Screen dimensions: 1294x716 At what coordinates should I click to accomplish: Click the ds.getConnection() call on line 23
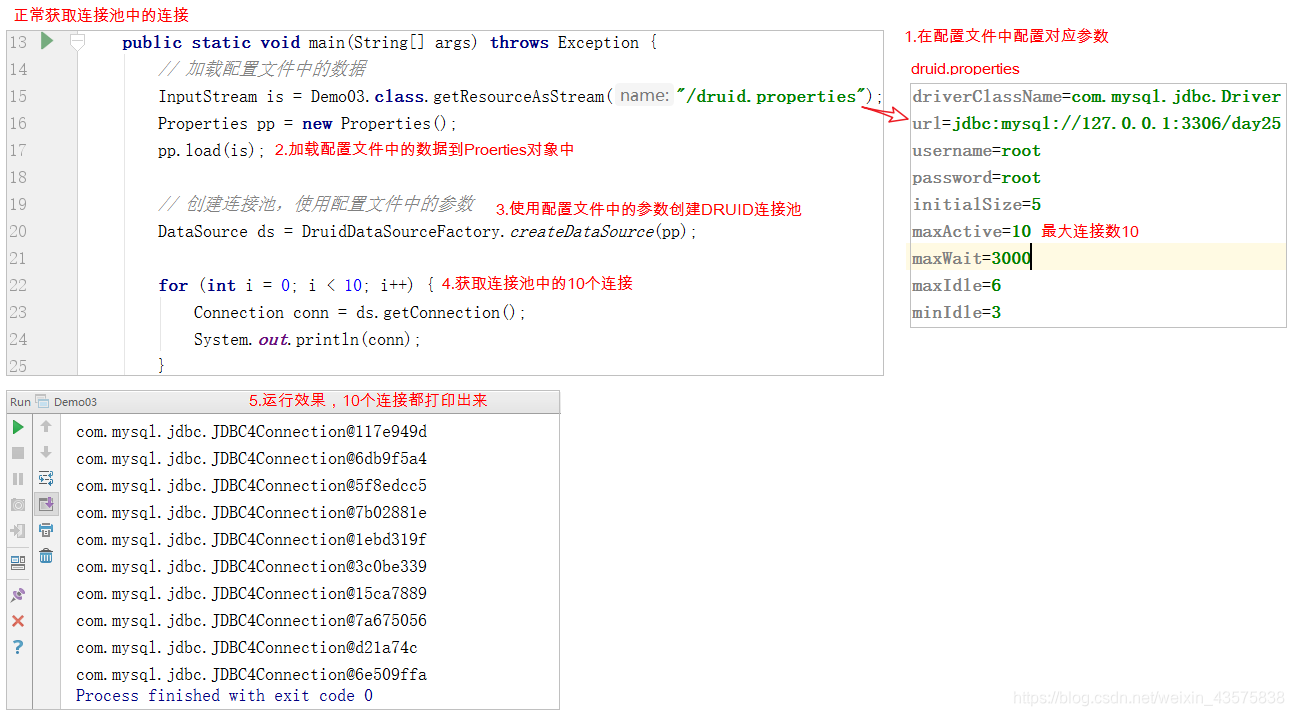tap(440, 313)
